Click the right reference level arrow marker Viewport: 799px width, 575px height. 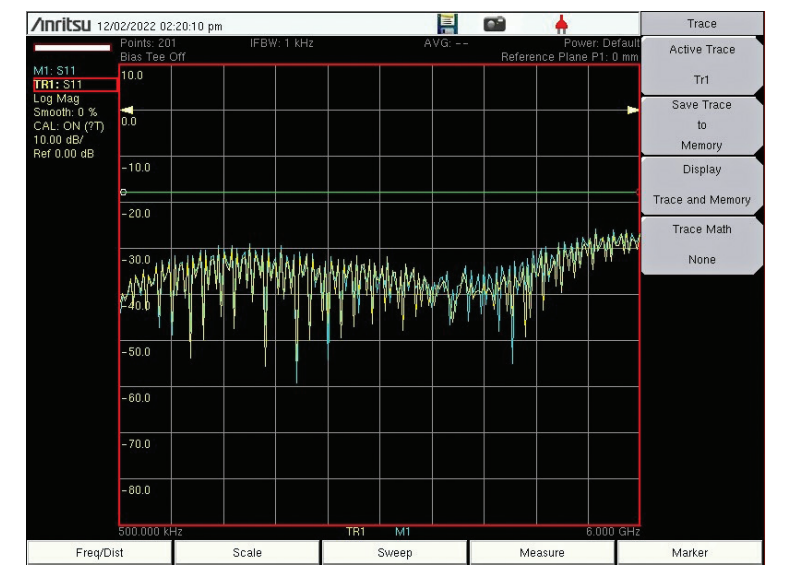click(632, 110)
